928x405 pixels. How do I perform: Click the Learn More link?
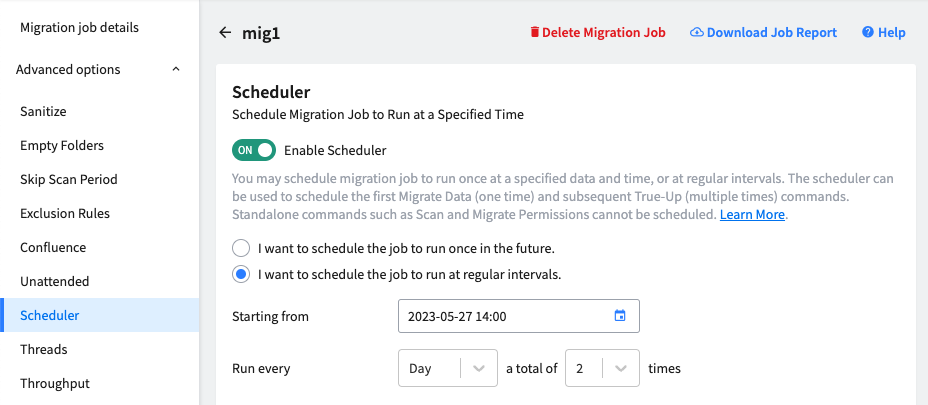[x=752, y=215]
